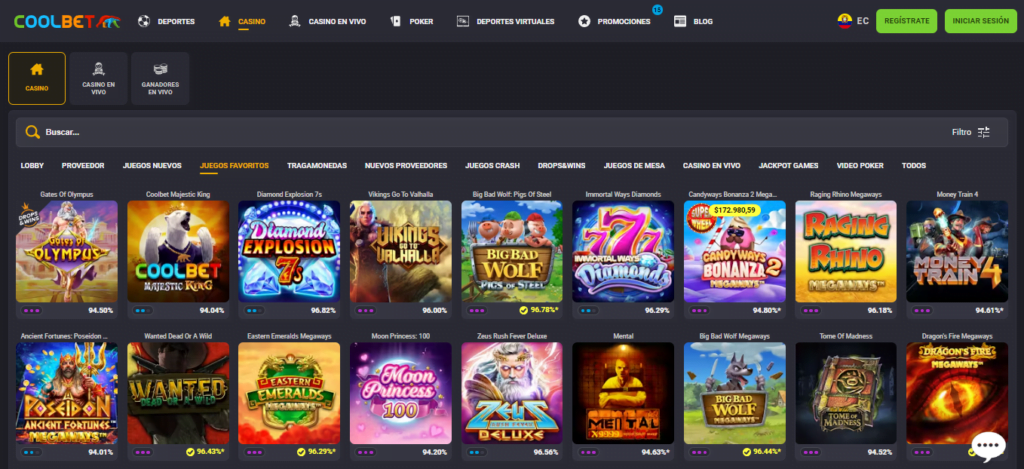The image size is (1024, 469).
Task: Click the house icon beside Casino in navbar
Action: 225,22
